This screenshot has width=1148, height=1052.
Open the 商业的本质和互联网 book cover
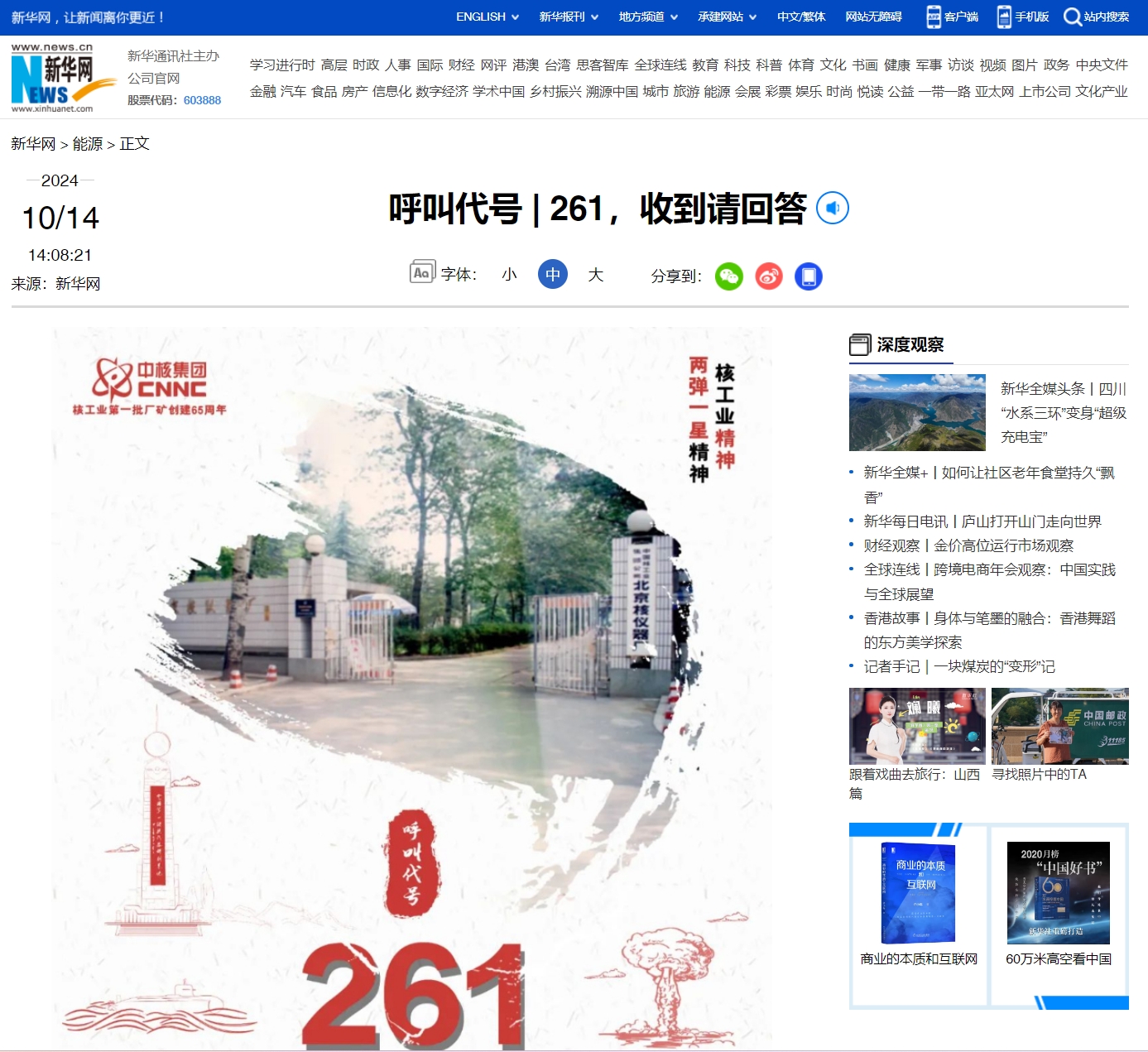[919, 894]
